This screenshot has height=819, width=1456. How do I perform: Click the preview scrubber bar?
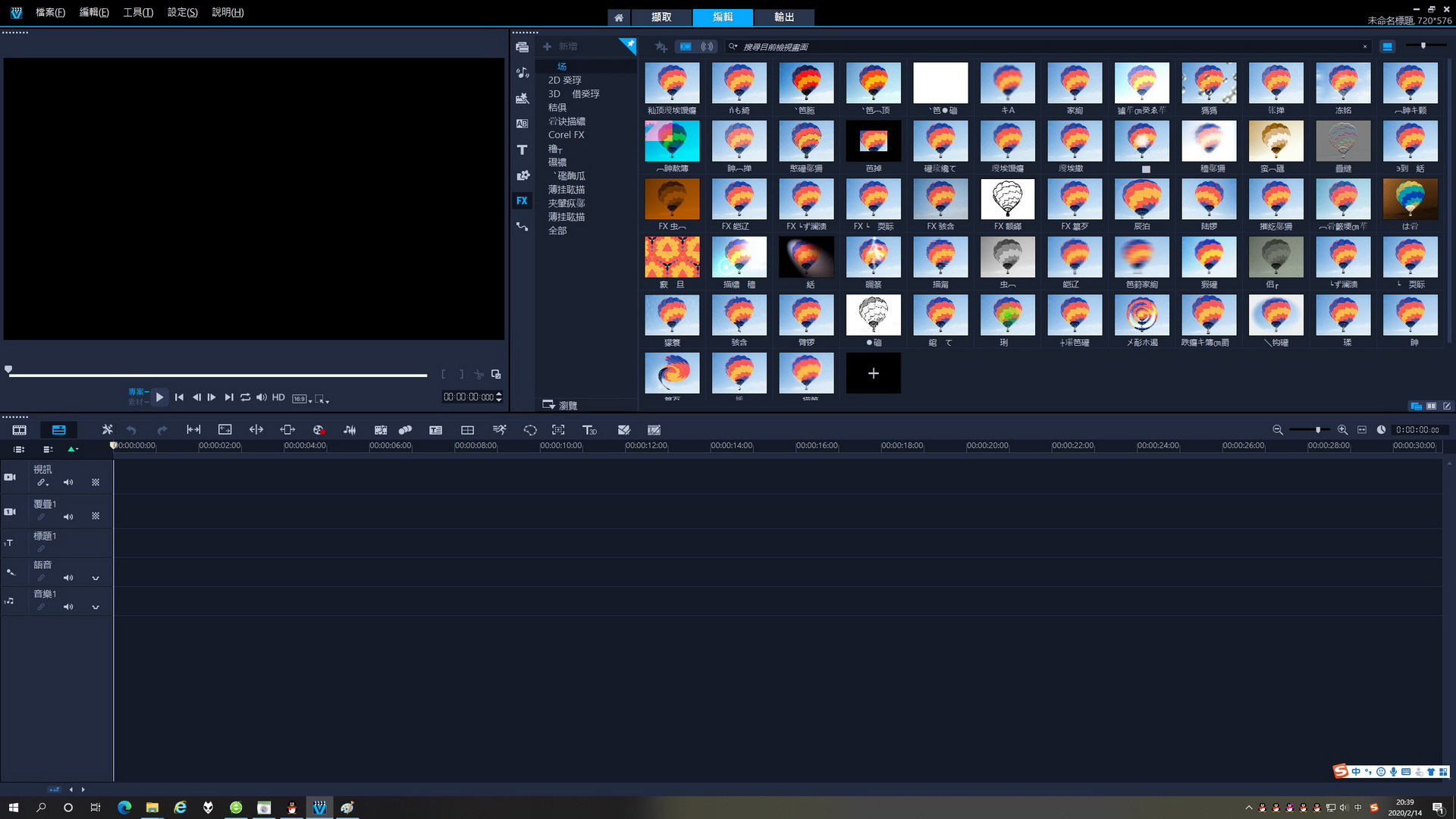pos(218,375)
